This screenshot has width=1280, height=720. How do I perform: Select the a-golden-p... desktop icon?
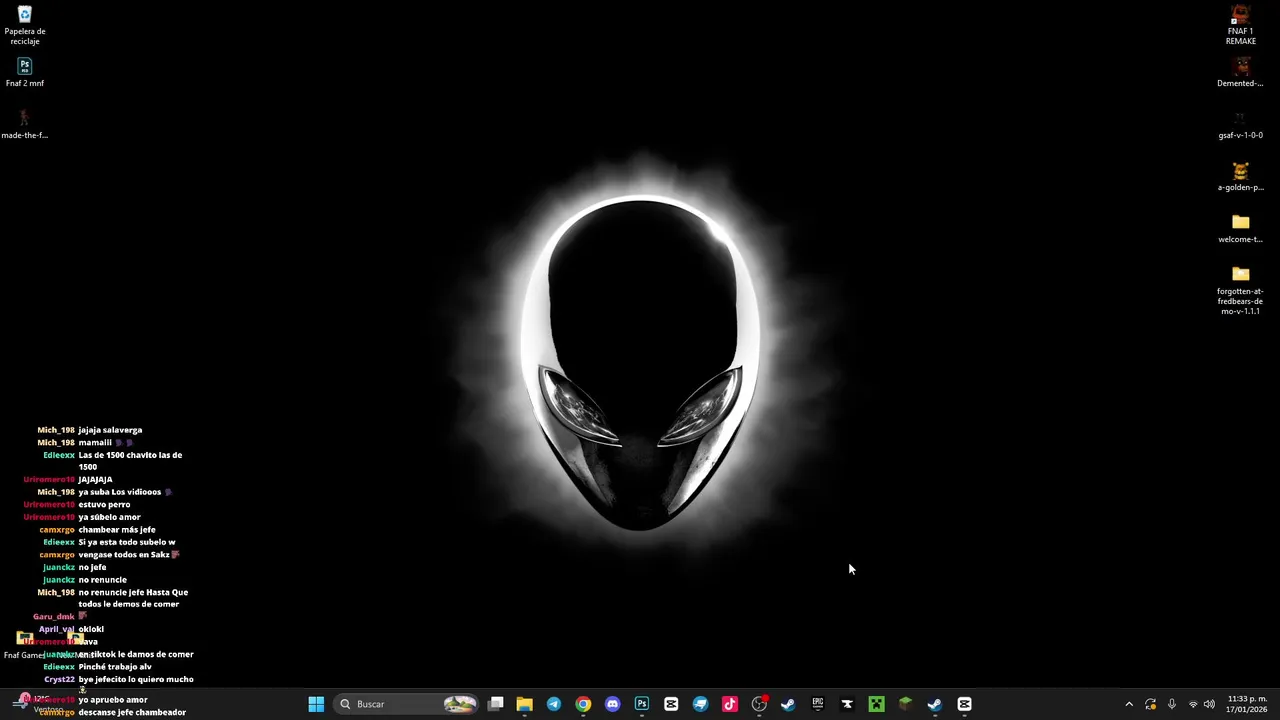(1241, 177)
